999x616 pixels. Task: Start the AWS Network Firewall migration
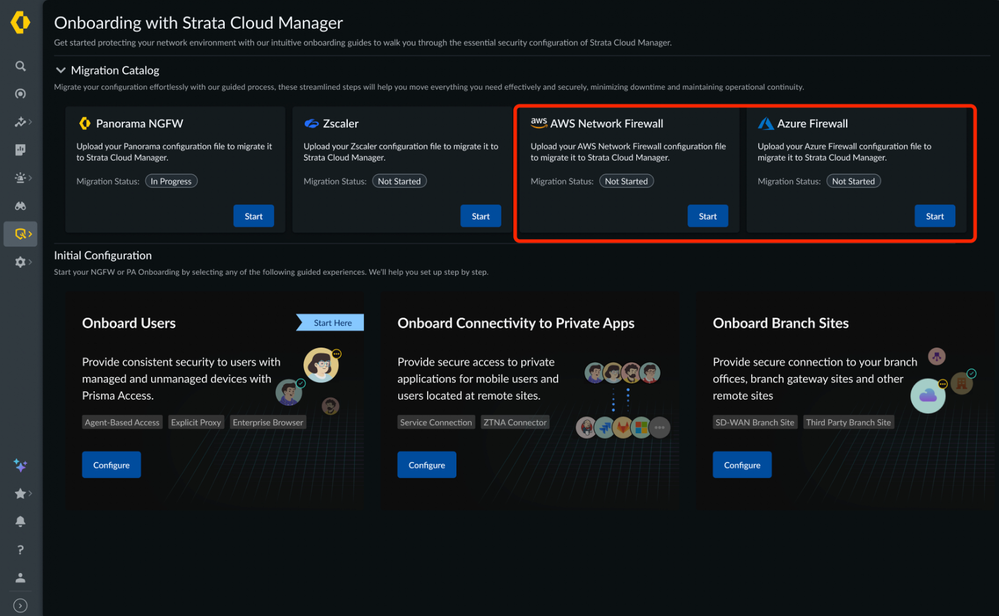pyautogui.click(x=708, y=216)
